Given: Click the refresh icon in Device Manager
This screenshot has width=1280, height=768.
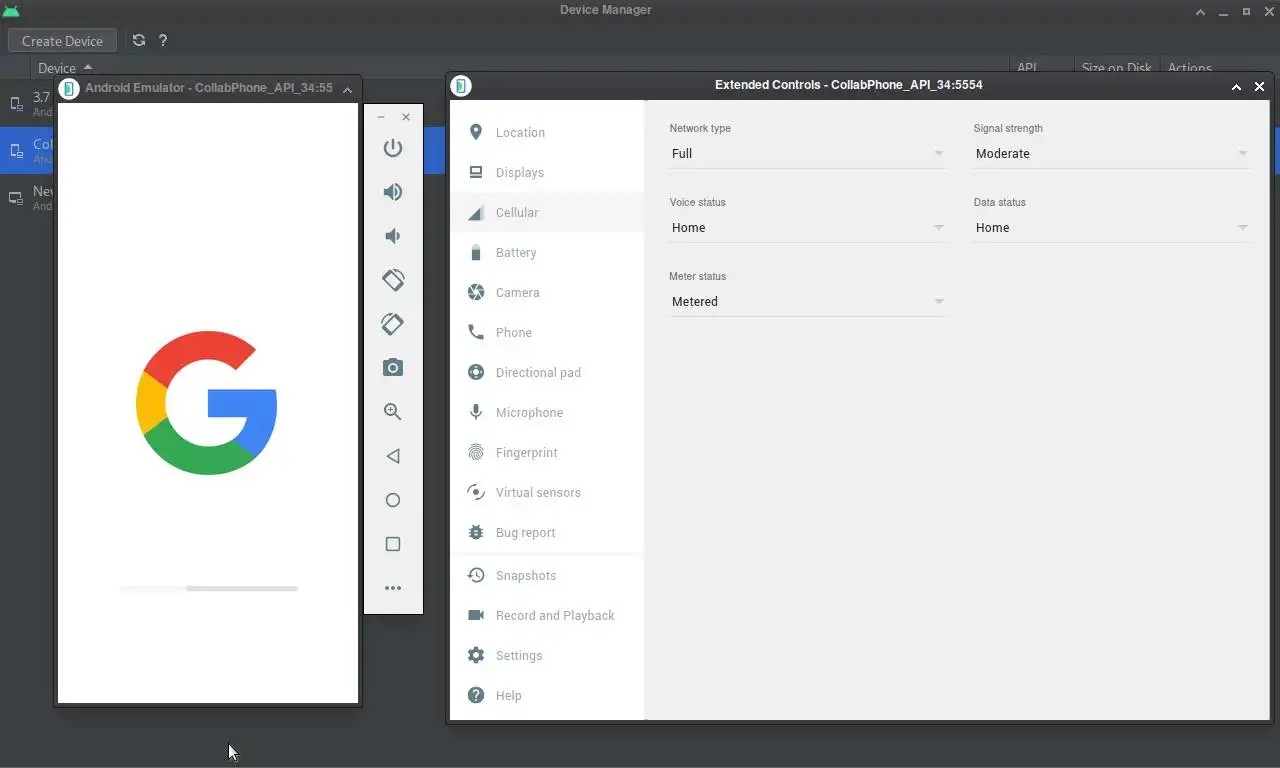Looking at the screenshot, I should point(139,40).
